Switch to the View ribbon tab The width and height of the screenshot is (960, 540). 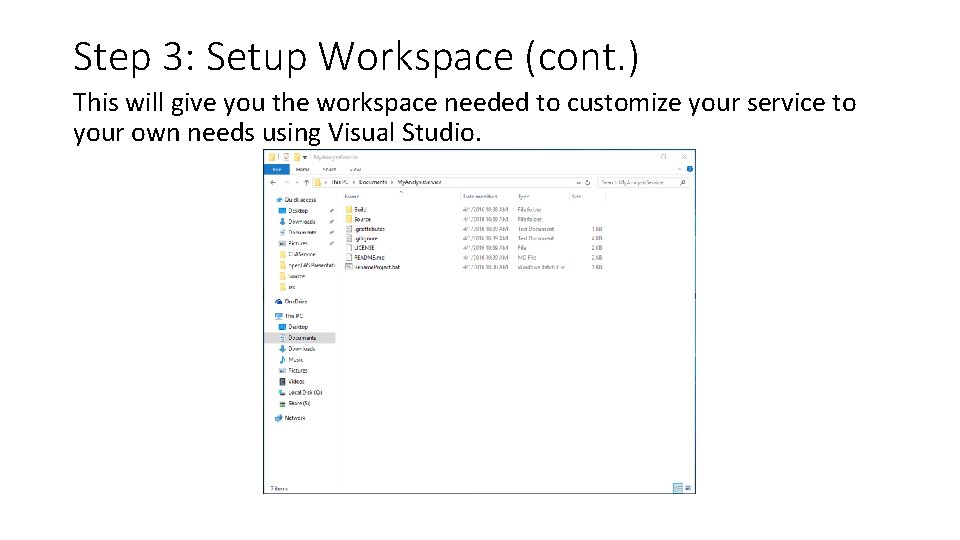point(355,170)
